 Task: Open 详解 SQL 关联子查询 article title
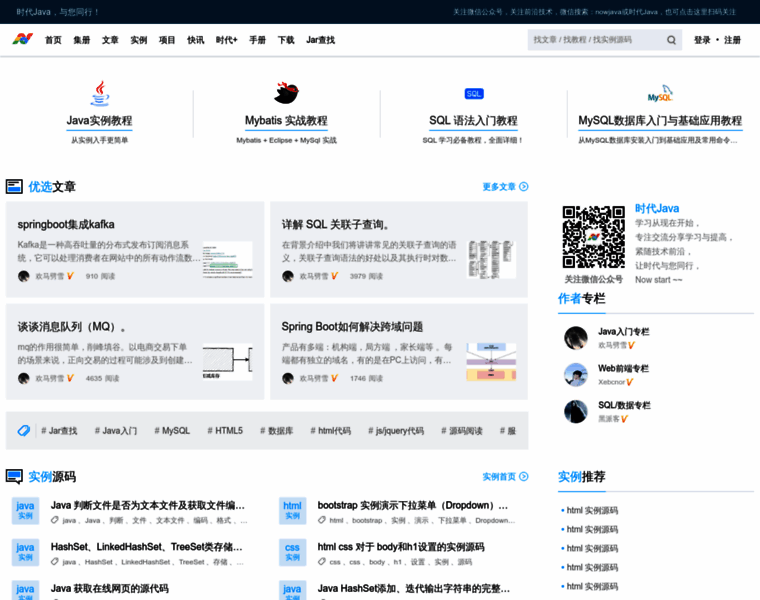[335, 224]
